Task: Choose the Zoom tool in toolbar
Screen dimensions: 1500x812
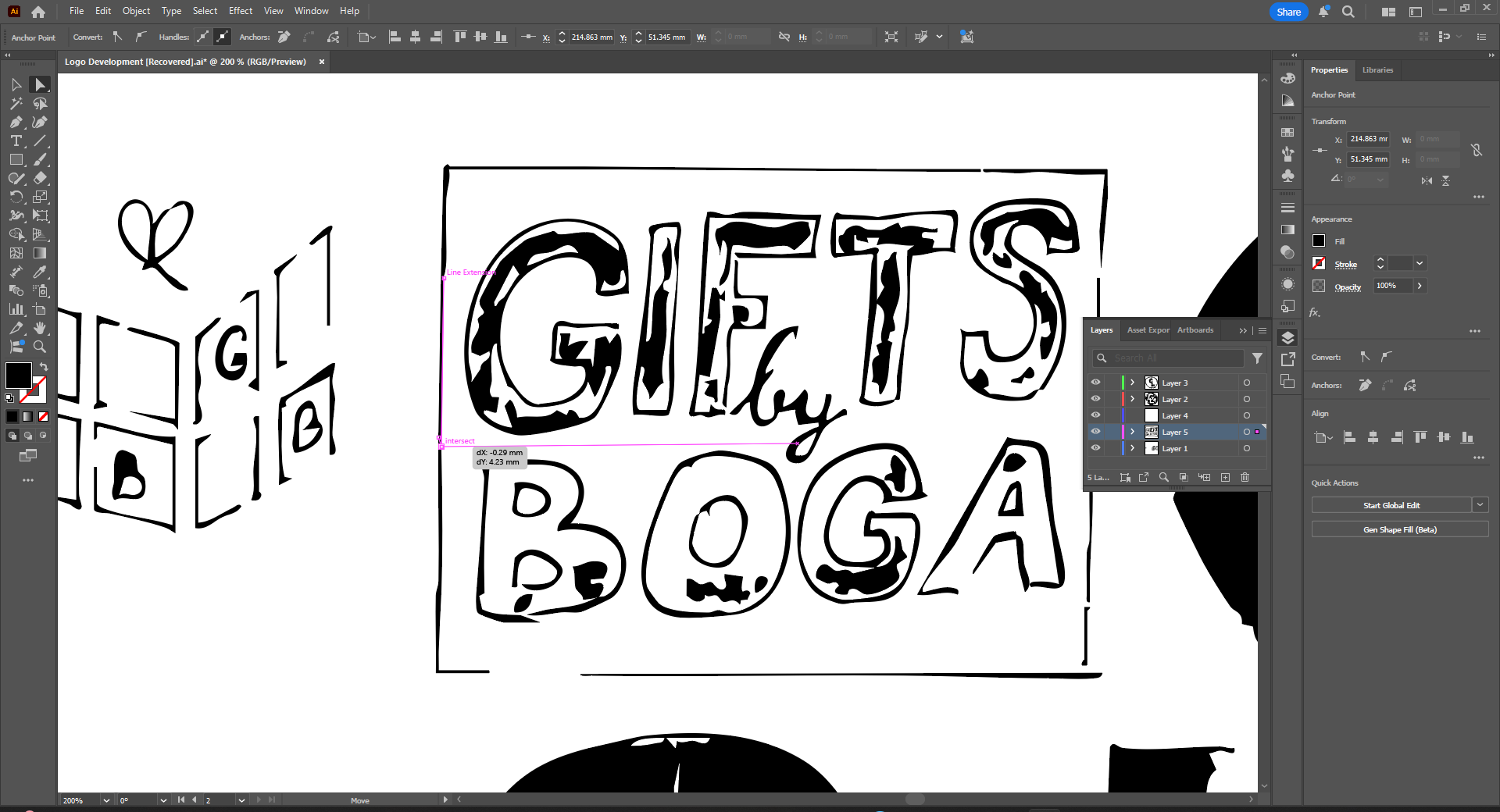Action: coord(40,347)
